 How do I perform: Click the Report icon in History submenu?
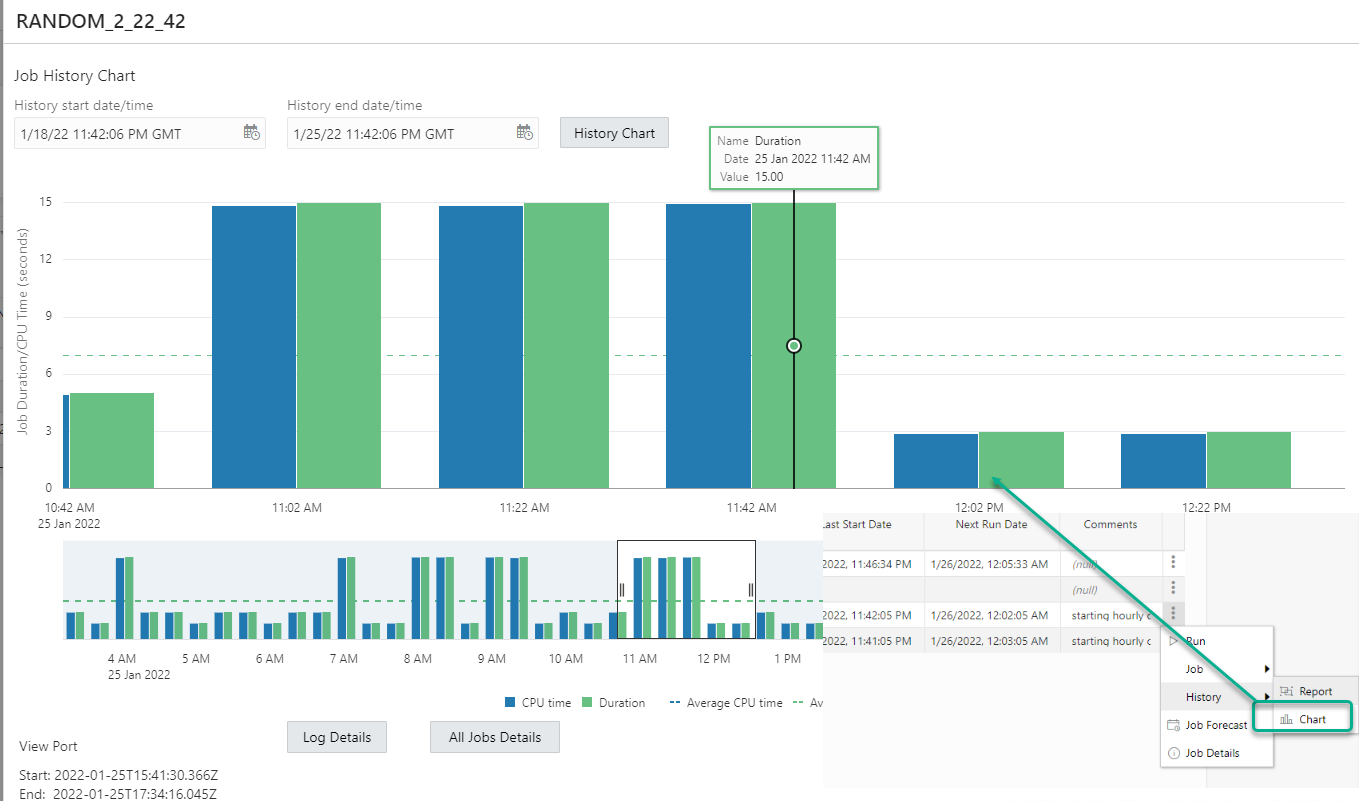(x=1286, y=691)
